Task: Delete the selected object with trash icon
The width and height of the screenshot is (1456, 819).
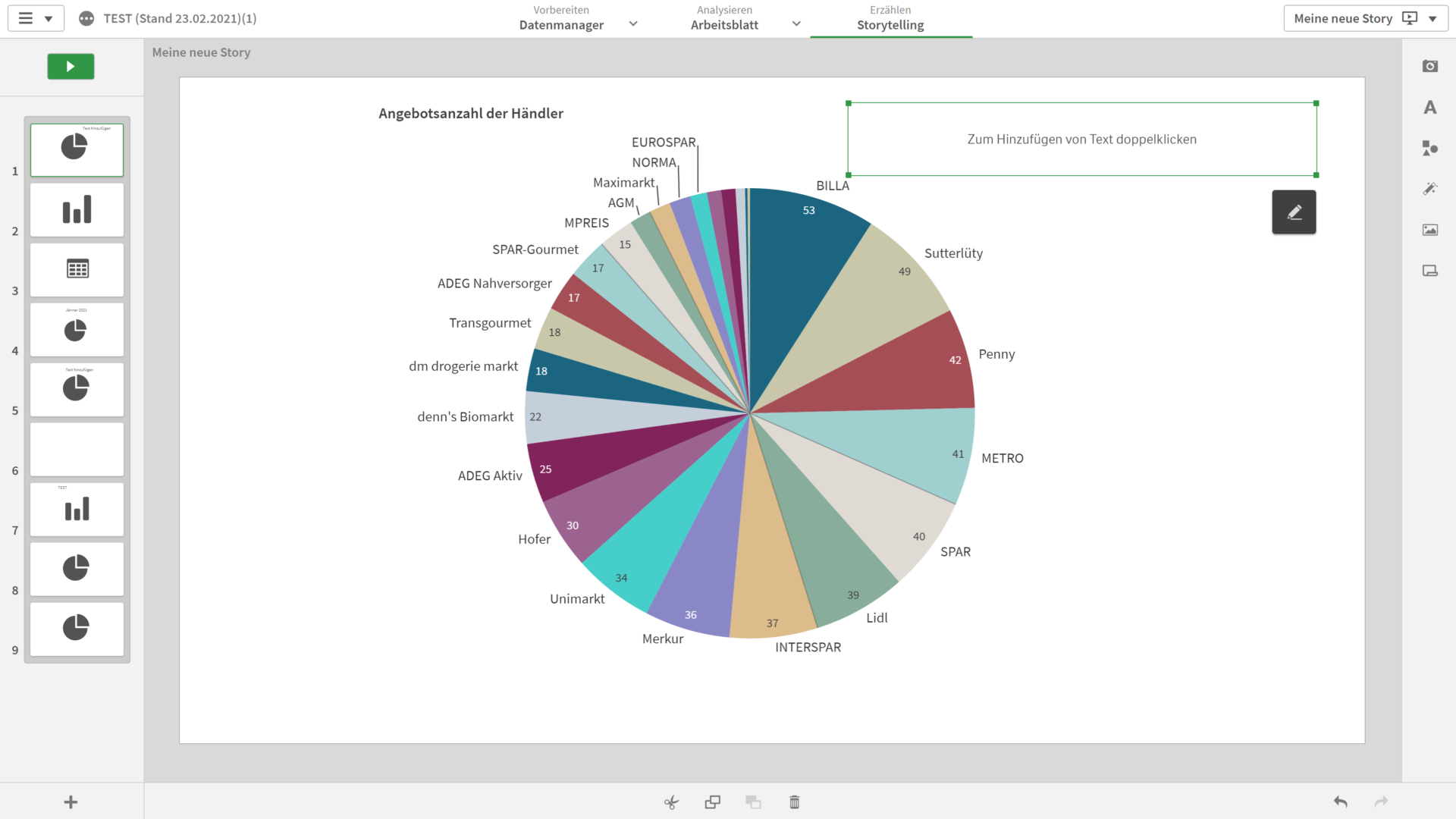Action: [x=794, y=802]
